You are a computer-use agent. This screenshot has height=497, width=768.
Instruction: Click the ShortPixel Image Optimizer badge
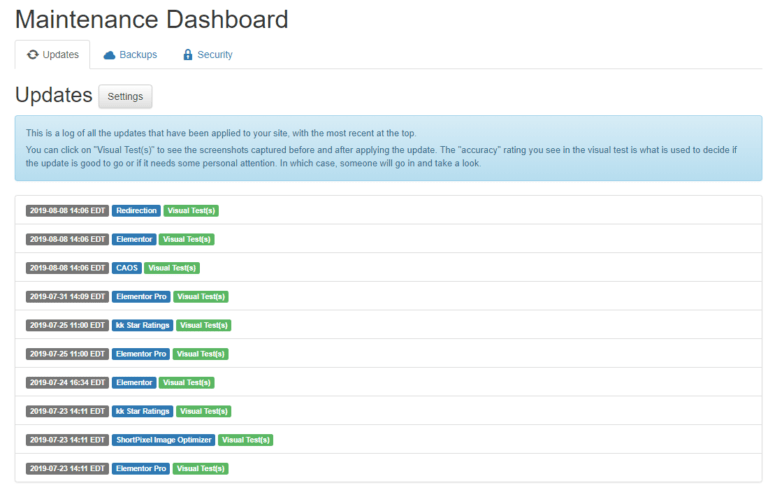[x=164, y=440]
